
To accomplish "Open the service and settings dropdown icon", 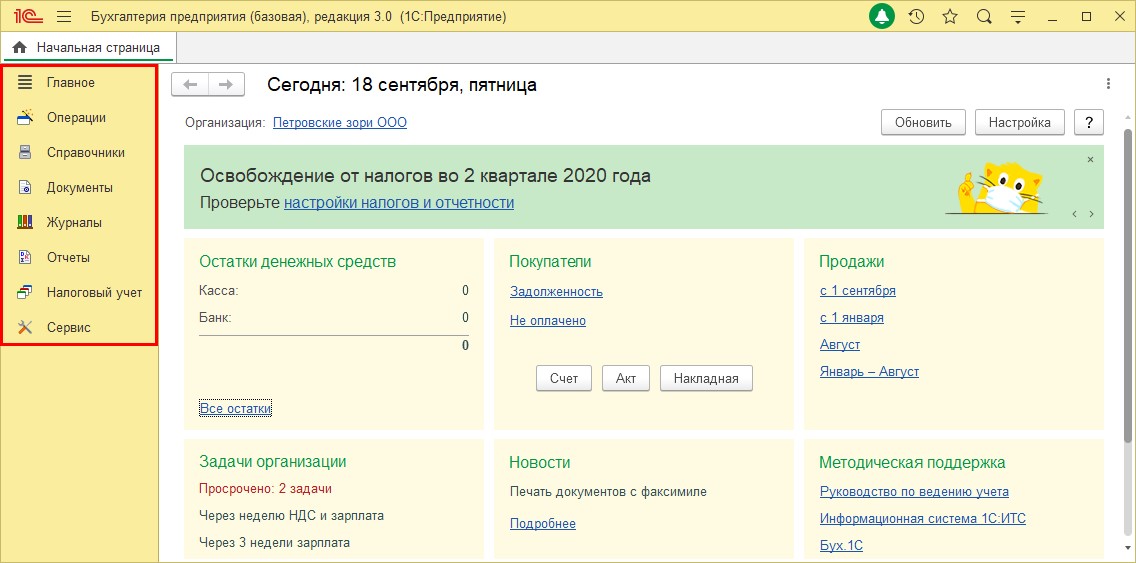I will (1018, 17).
